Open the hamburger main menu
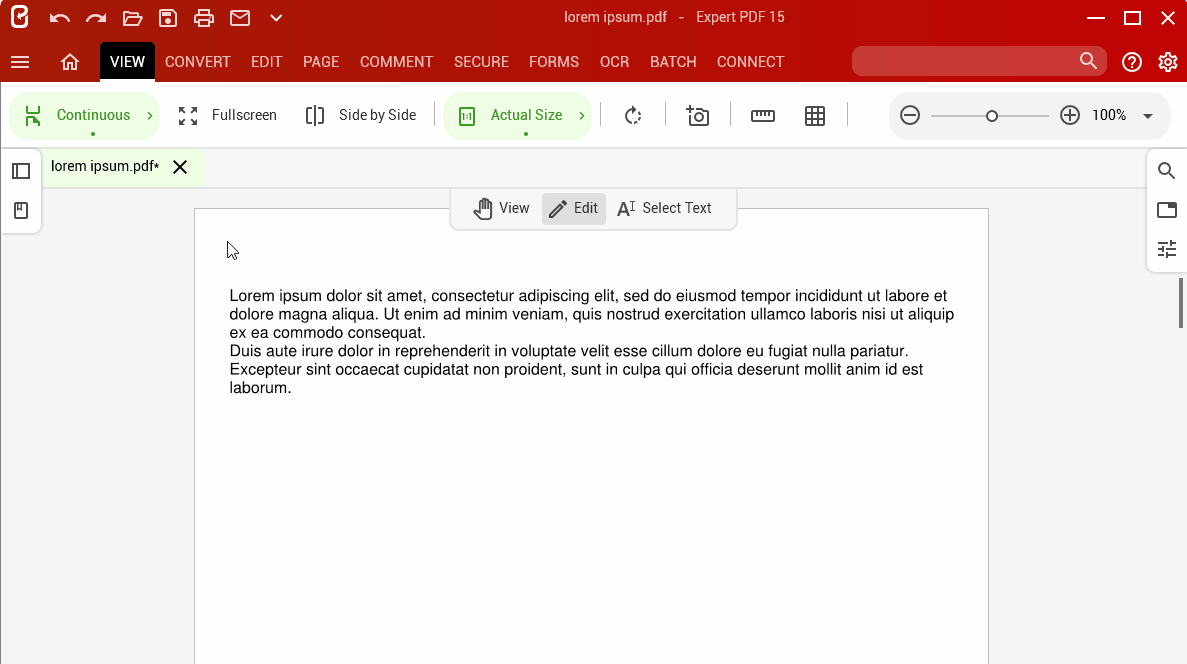 (20, 62)
